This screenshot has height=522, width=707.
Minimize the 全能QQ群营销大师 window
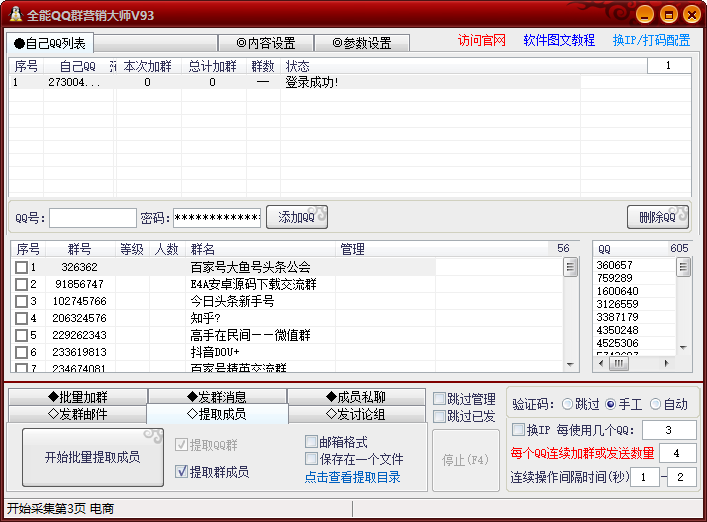(x=645, y=15)
